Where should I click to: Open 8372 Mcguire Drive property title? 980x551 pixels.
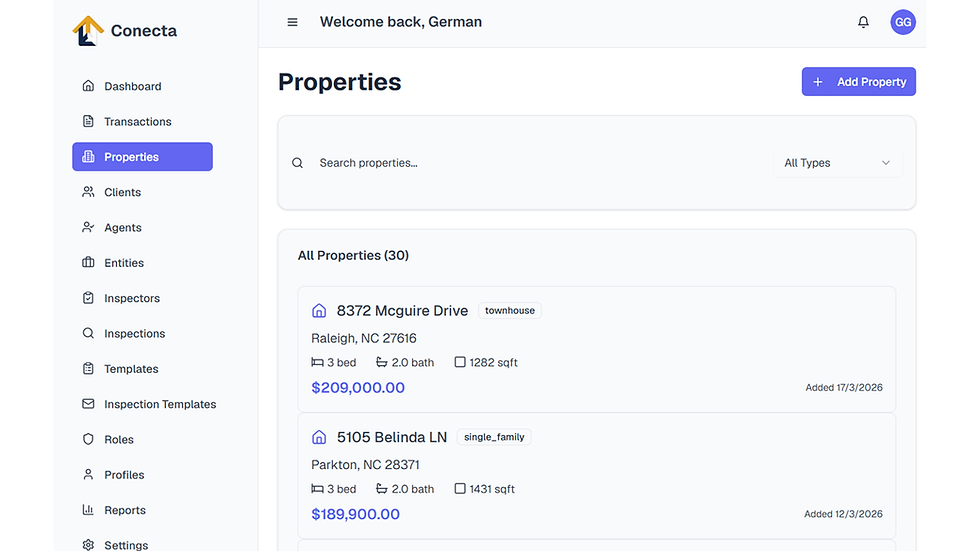(402, 310)
